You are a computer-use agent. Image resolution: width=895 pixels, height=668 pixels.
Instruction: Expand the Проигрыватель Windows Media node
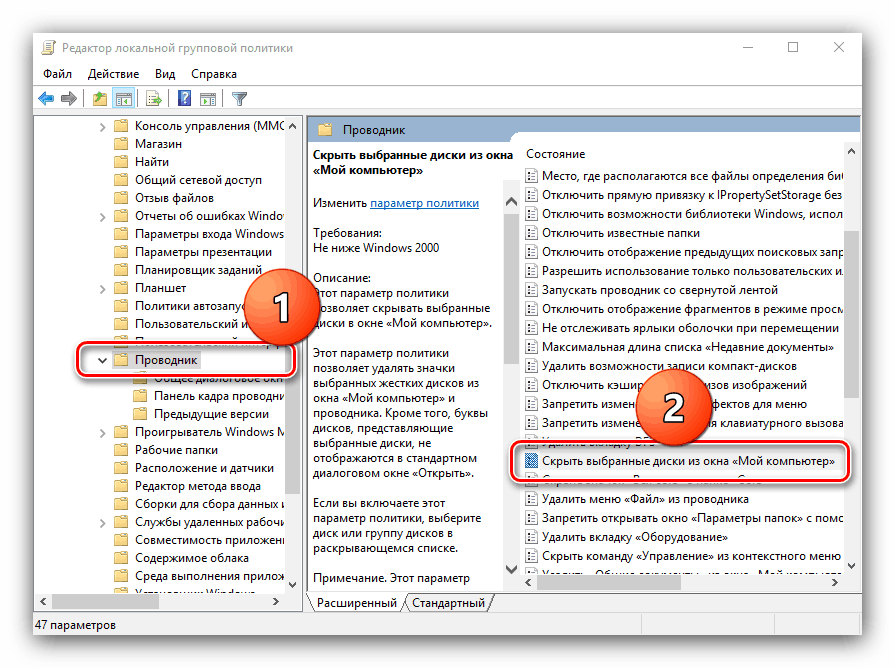coord(103,433)
